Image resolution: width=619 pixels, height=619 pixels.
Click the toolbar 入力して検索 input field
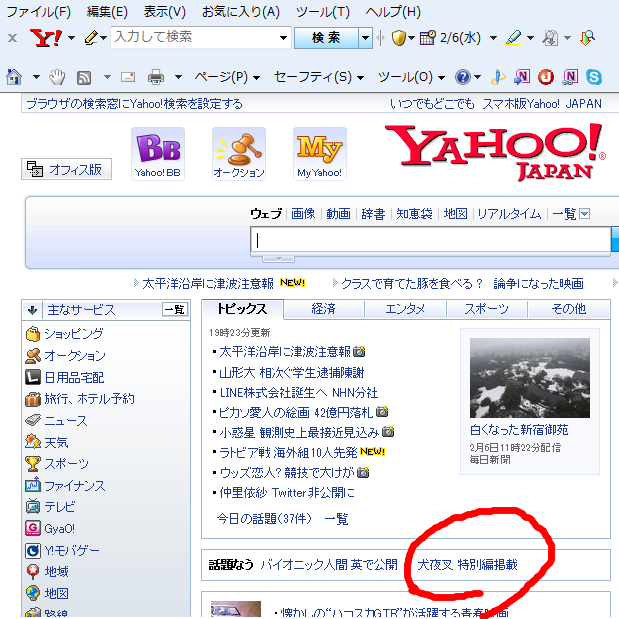tap(195, 38)
